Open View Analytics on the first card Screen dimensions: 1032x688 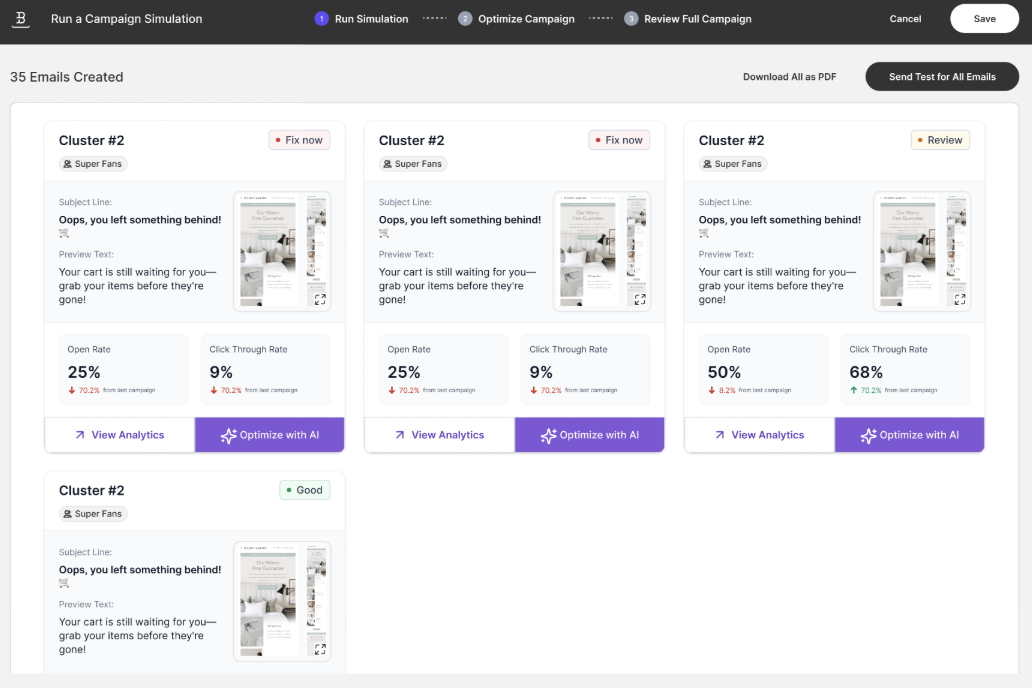120,435
